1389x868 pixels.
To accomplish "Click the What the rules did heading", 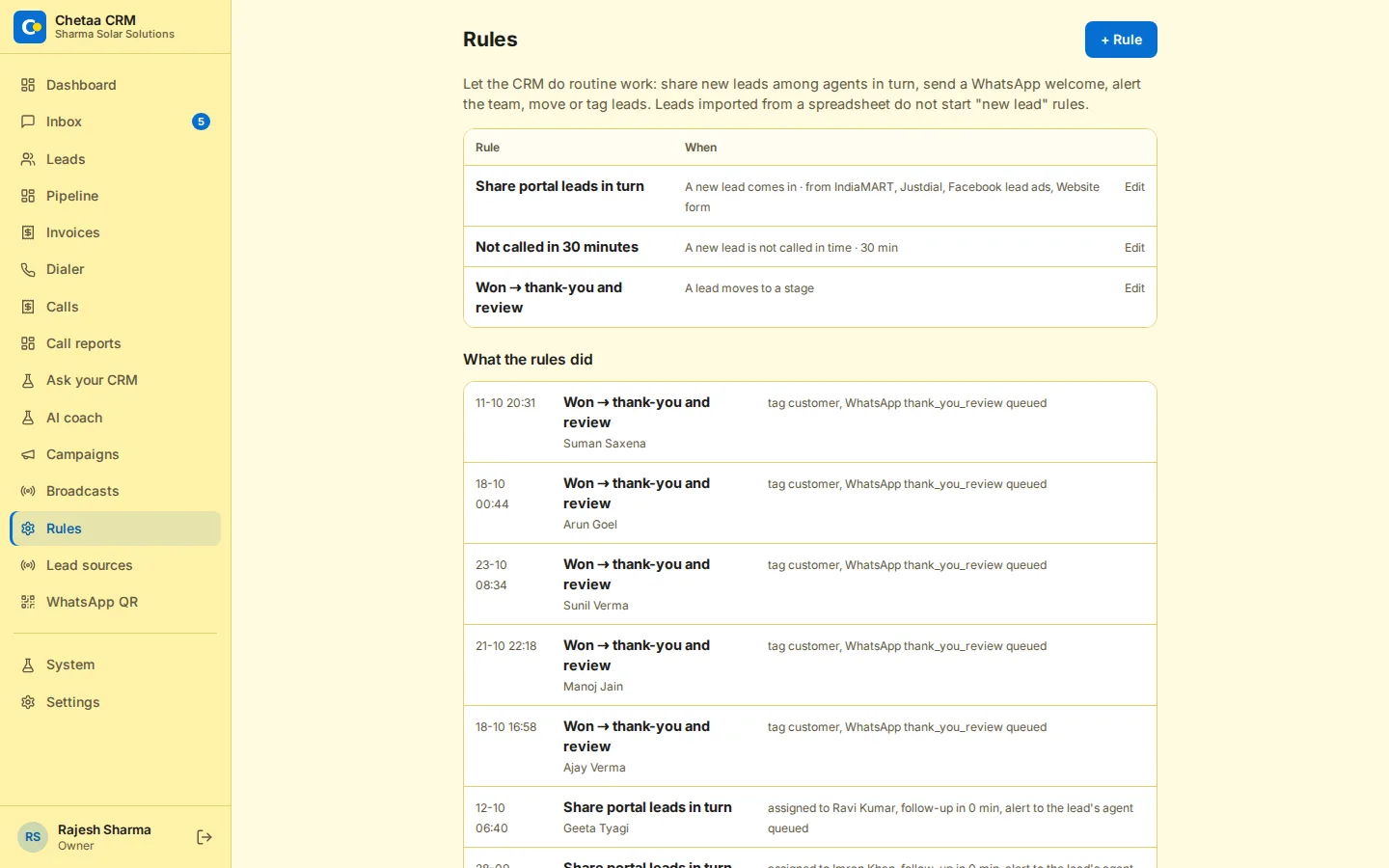I will [x=528, y=360].
